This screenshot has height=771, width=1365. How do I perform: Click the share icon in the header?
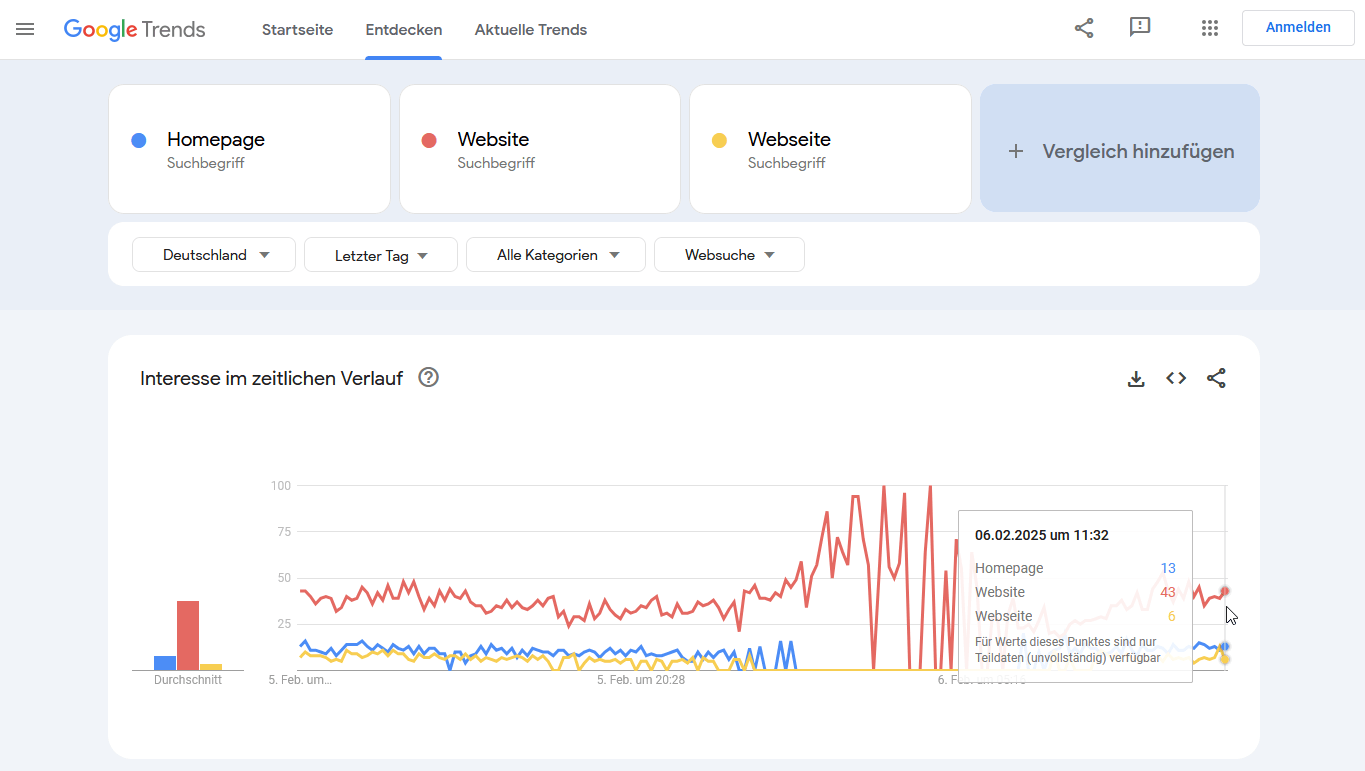(1084, 28)
